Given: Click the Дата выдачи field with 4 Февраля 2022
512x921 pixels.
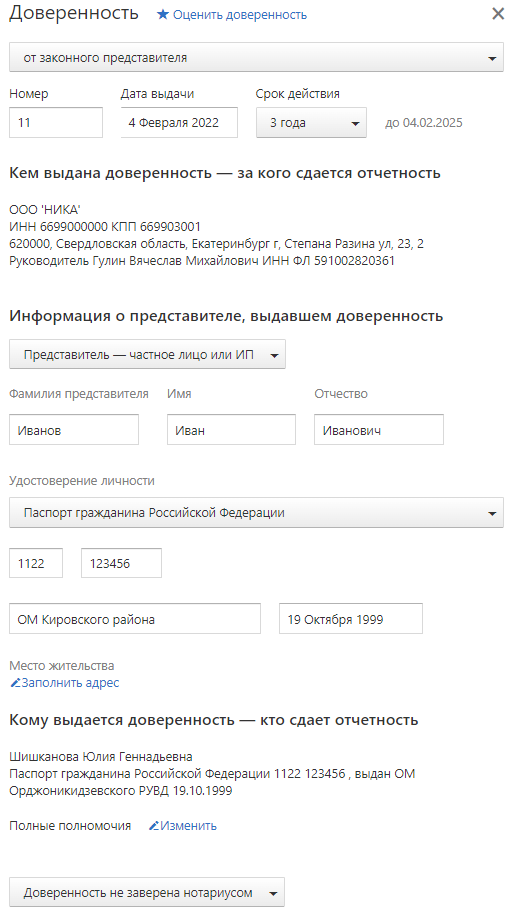Looking at the screenshot, I should click(179, 123).
